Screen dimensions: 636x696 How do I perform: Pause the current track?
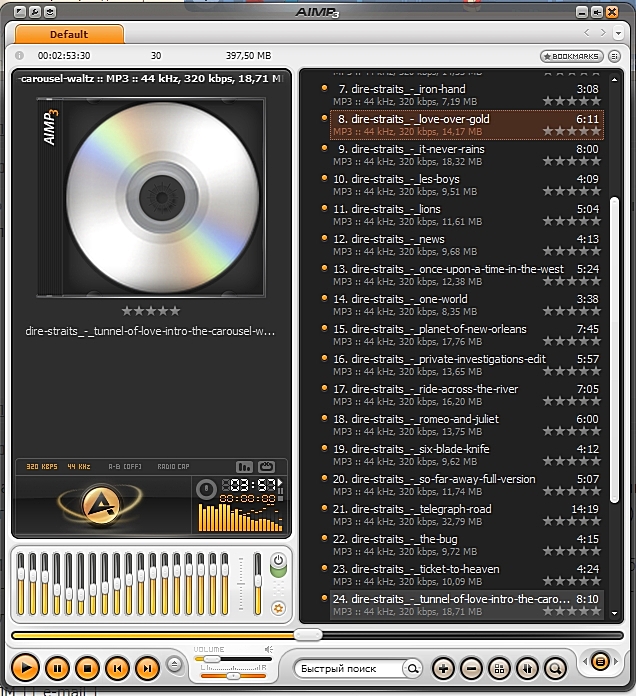pyautogui.click(x=58, y=668)
